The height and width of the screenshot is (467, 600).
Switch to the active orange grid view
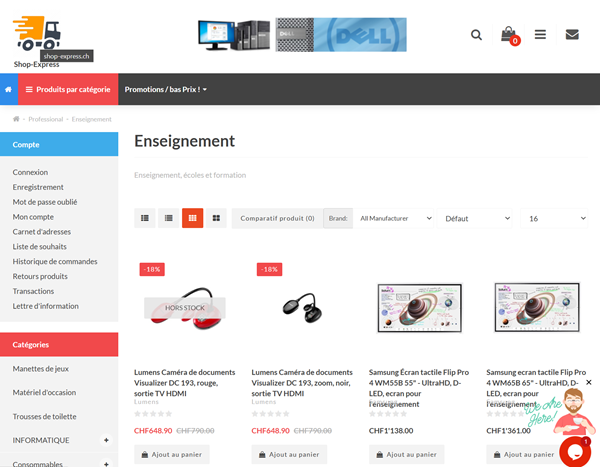pyautogui.click(x=192, y=218)
